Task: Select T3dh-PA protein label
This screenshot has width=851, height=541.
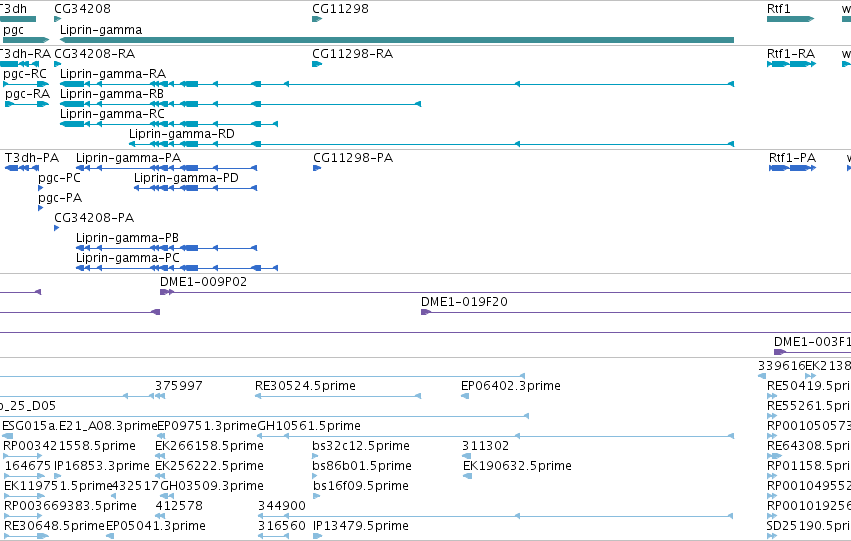Action: point(32,158)
